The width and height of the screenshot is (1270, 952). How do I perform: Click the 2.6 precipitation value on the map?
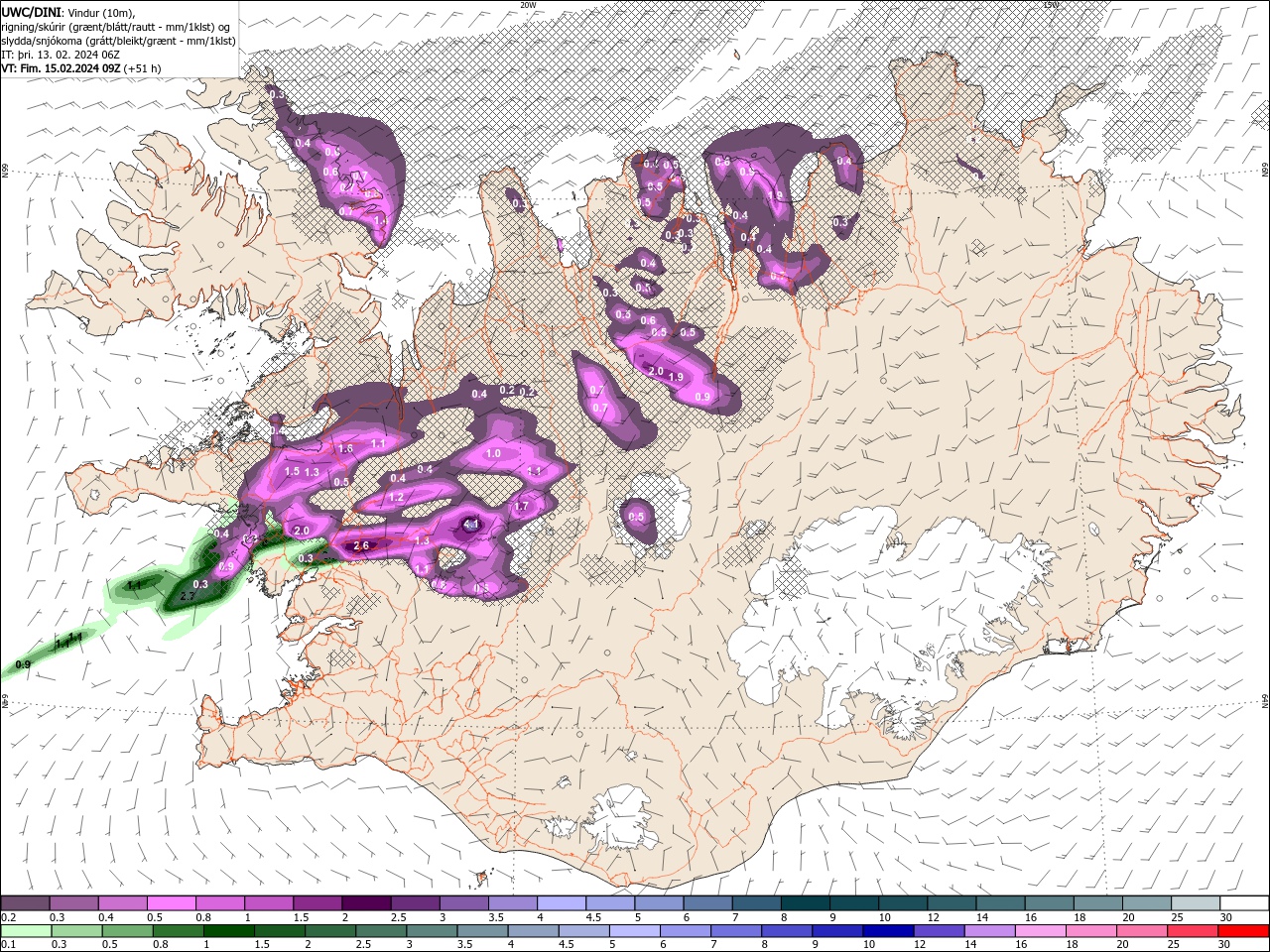click(x=361, y=545)
